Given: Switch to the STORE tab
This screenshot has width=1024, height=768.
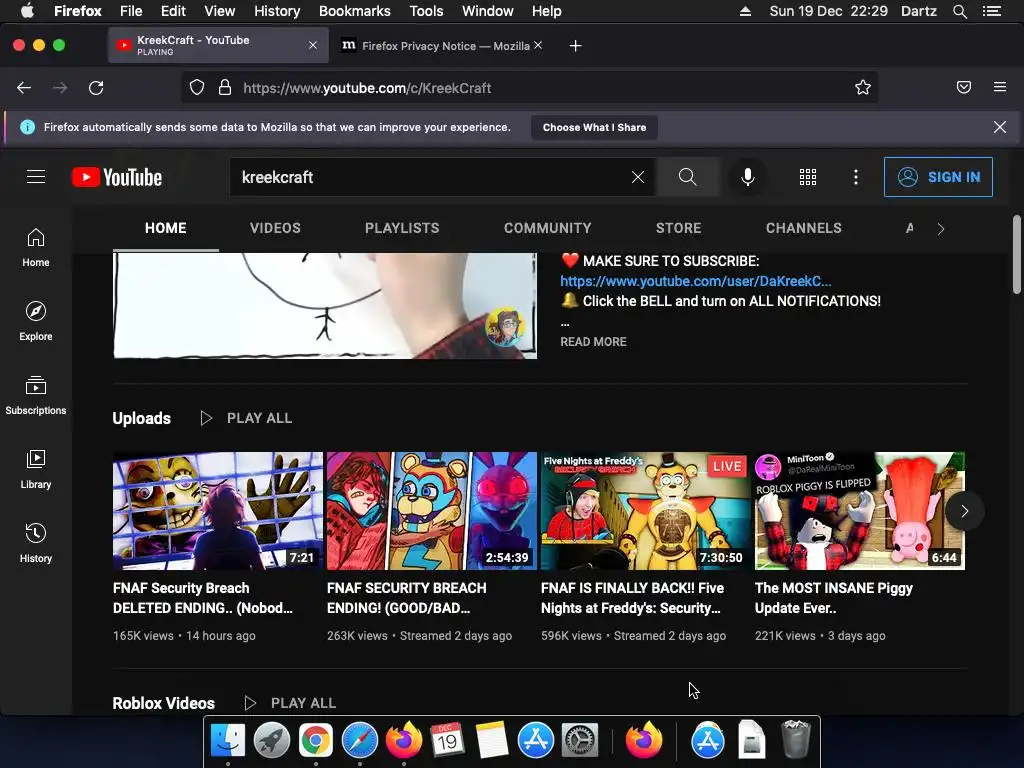Looking at the screenshot, I should (x=679, y=228).
